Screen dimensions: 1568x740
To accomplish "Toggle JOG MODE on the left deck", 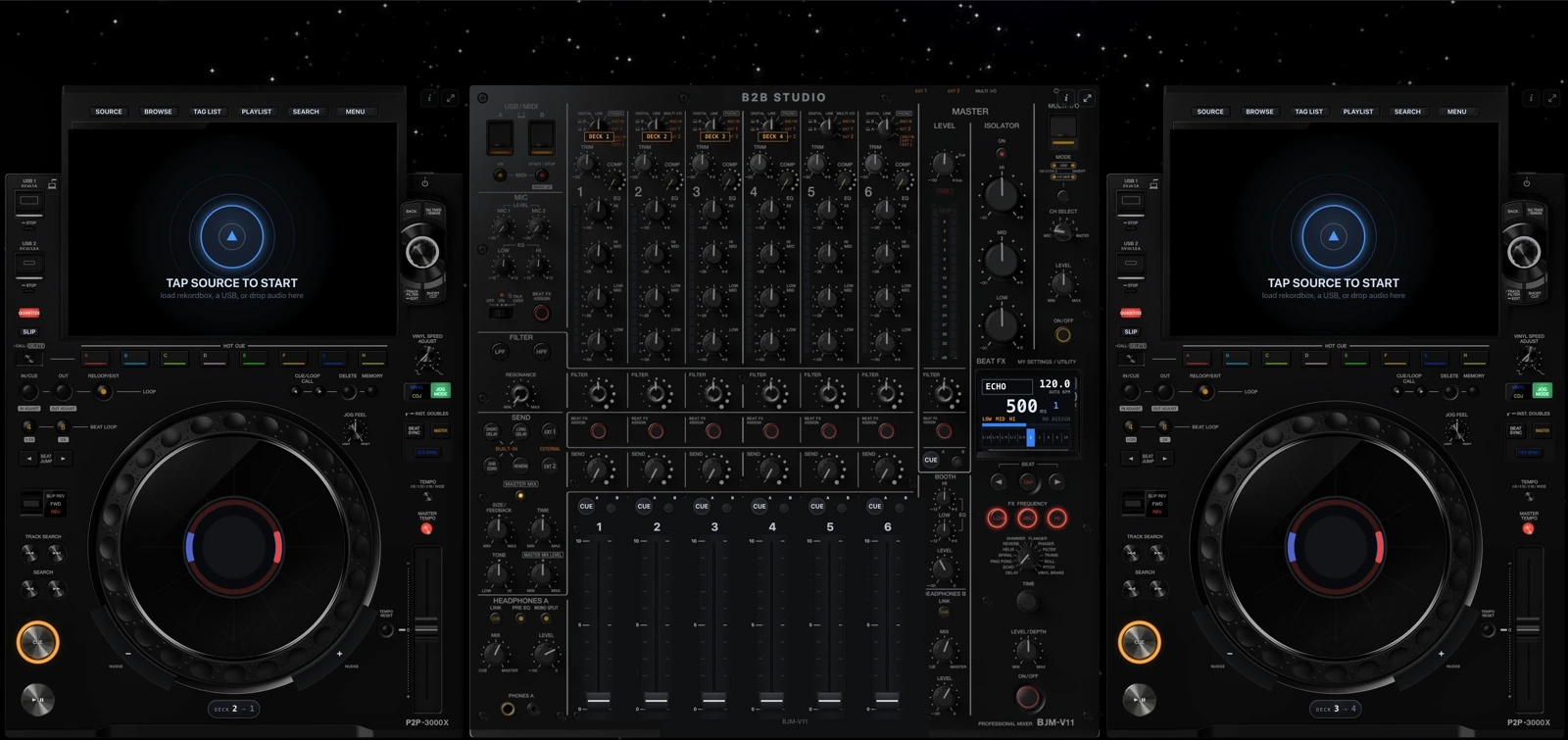I will 440,391.
